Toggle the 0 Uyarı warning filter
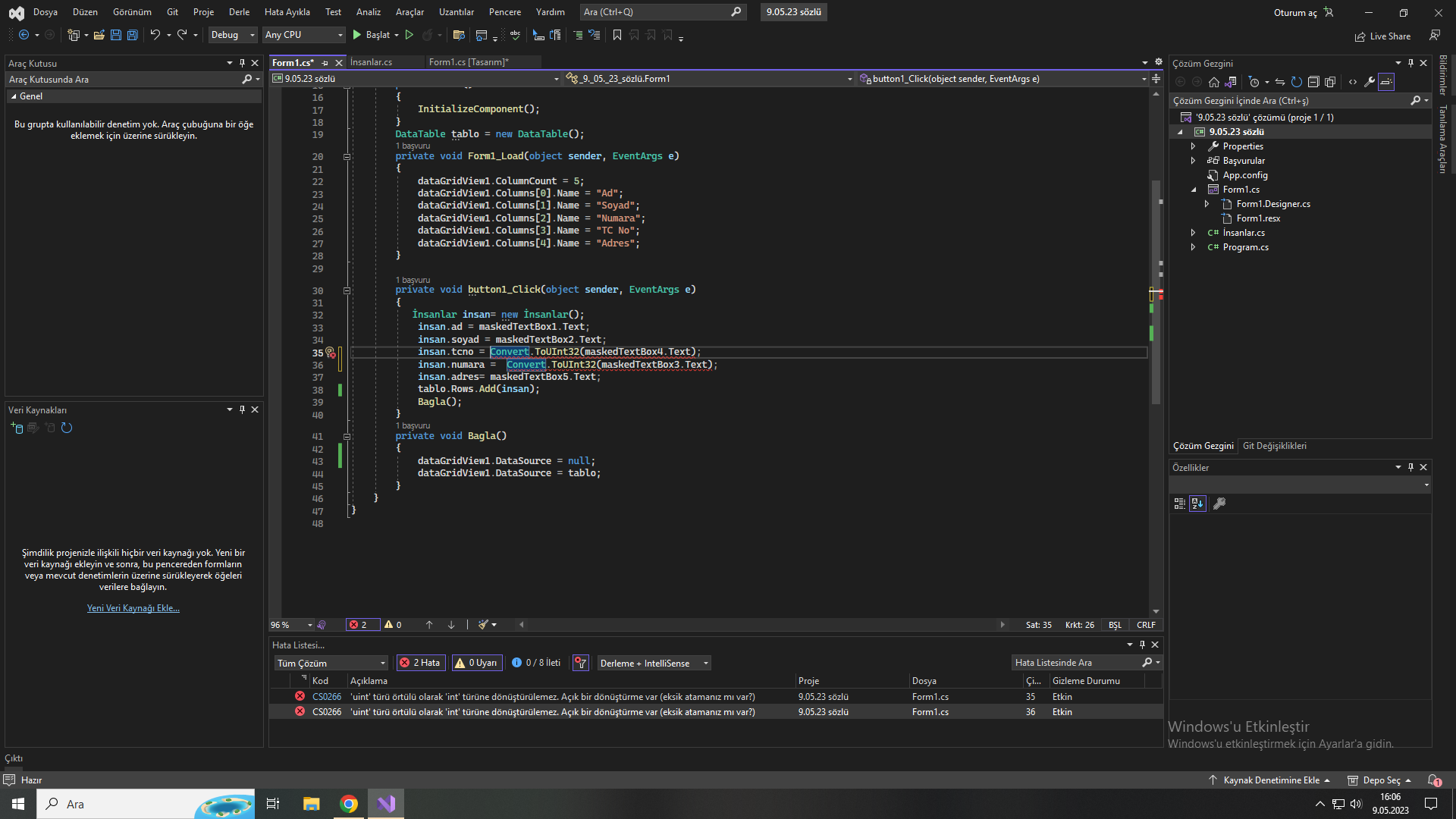1456x819 pixels. (x=475, y=663)
